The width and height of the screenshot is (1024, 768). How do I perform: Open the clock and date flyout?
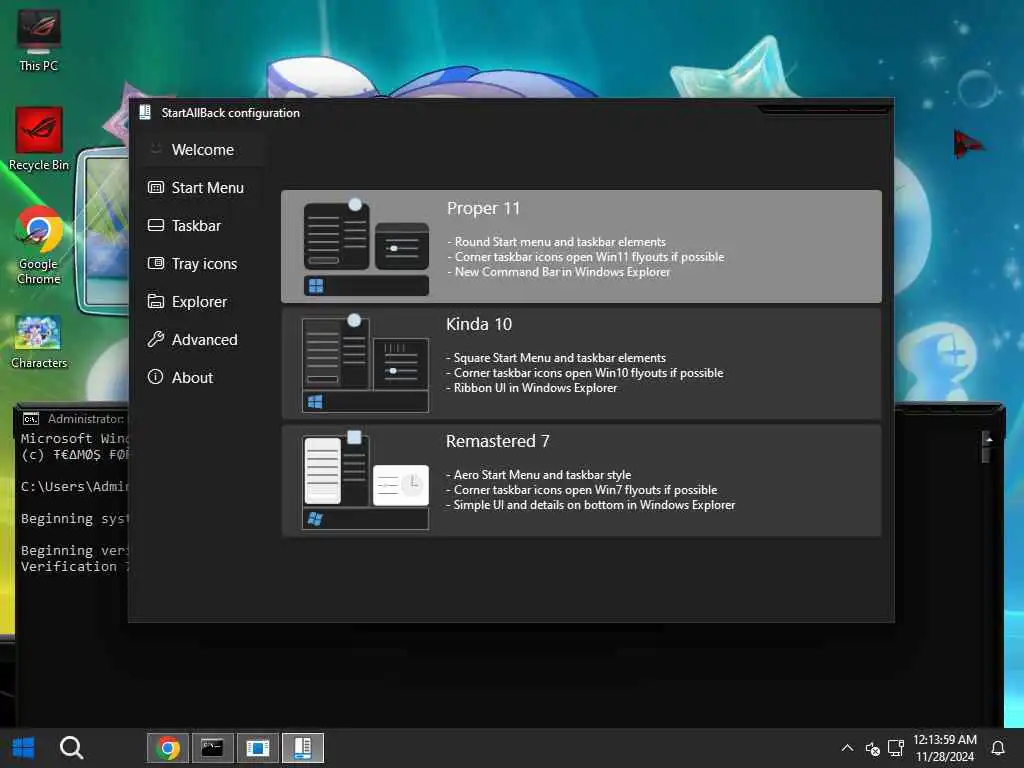(x=944, y=748)
